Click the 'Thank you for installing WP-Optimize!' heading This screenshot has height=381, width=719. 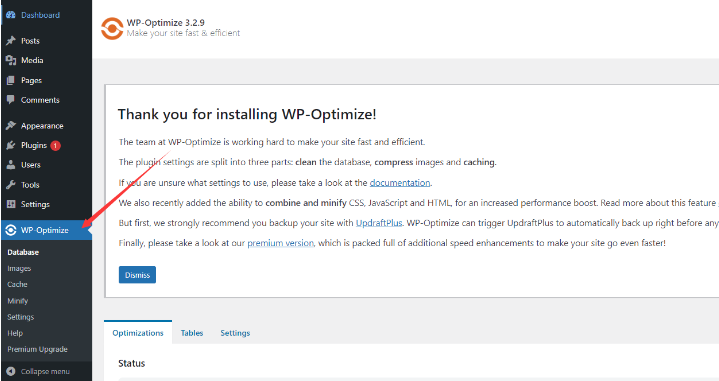tap(247, 114)
